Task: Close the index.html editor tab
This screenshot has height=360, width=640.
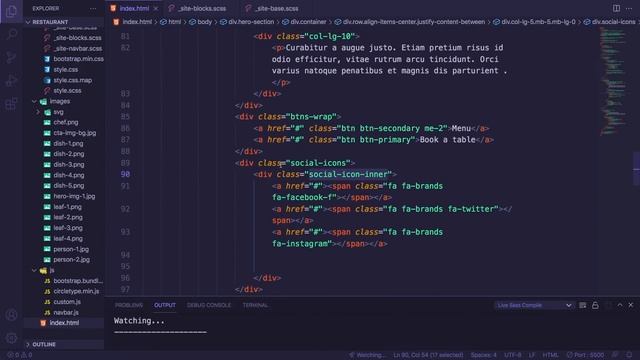Action: (156, 9)
